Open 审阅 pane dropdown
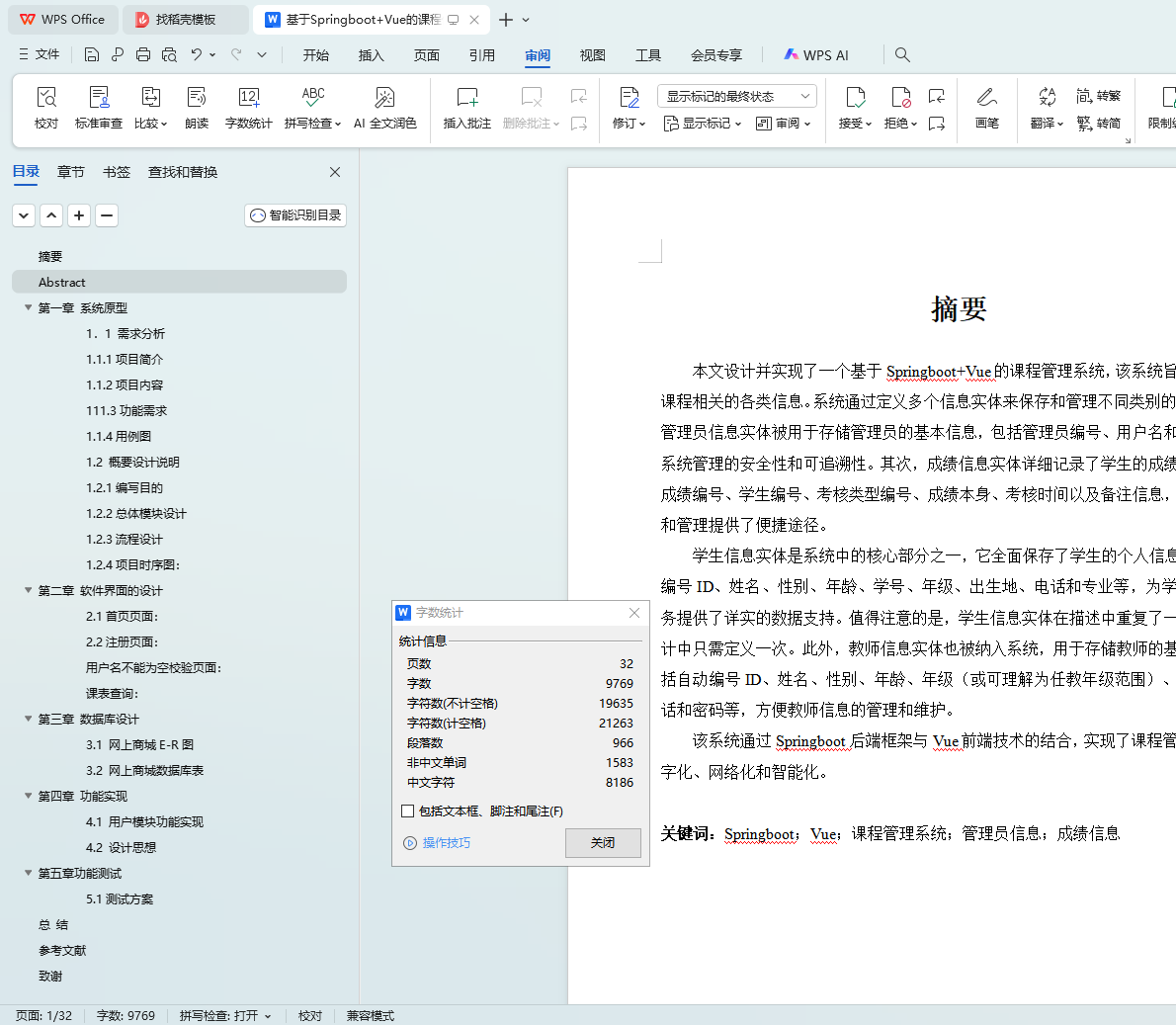Image resolution: width=1176 pixels, height=1025 pixels. (783, 124)
